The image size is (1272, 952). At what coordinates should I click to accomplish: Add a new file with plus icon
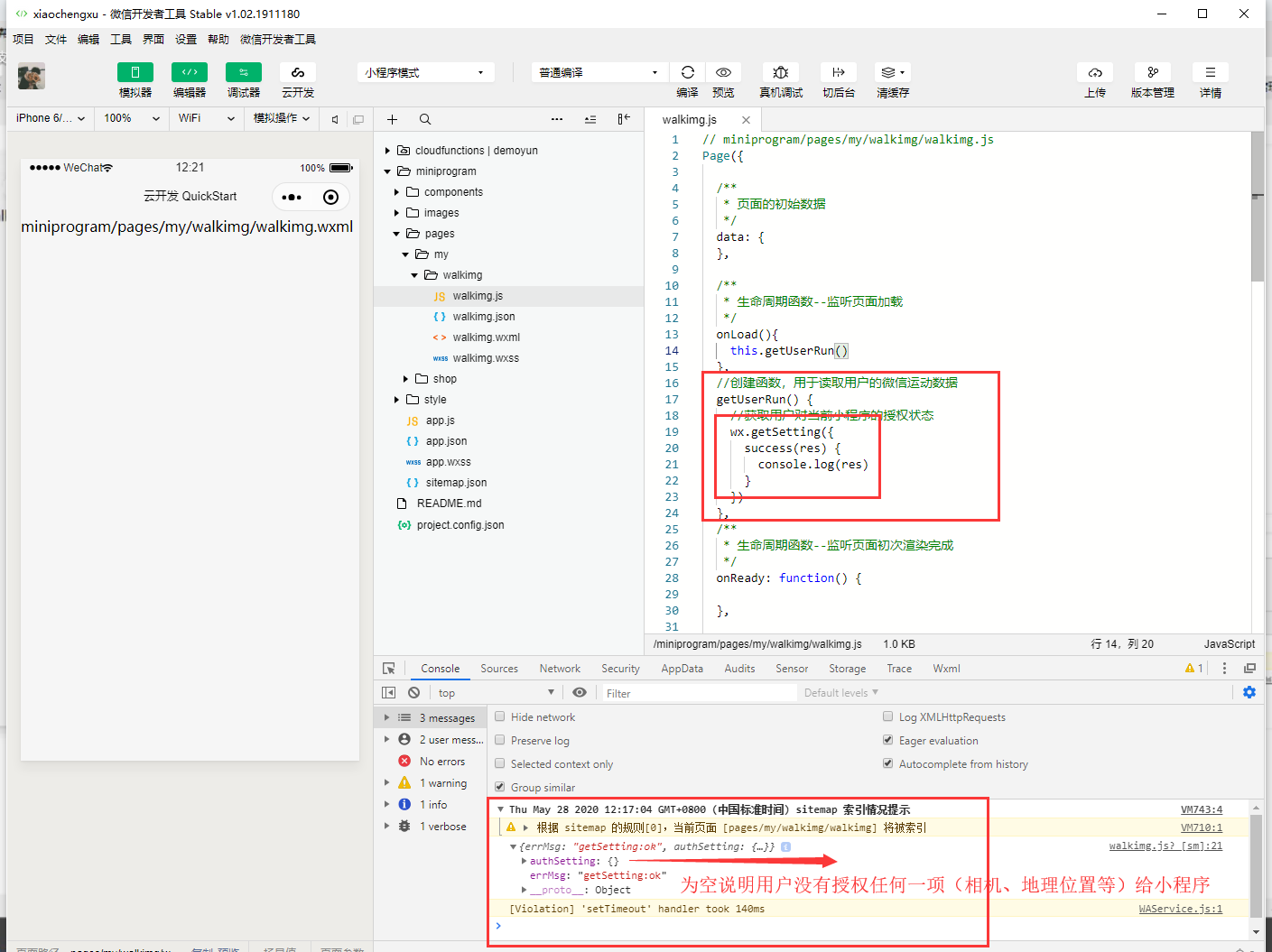click(392, 119)
